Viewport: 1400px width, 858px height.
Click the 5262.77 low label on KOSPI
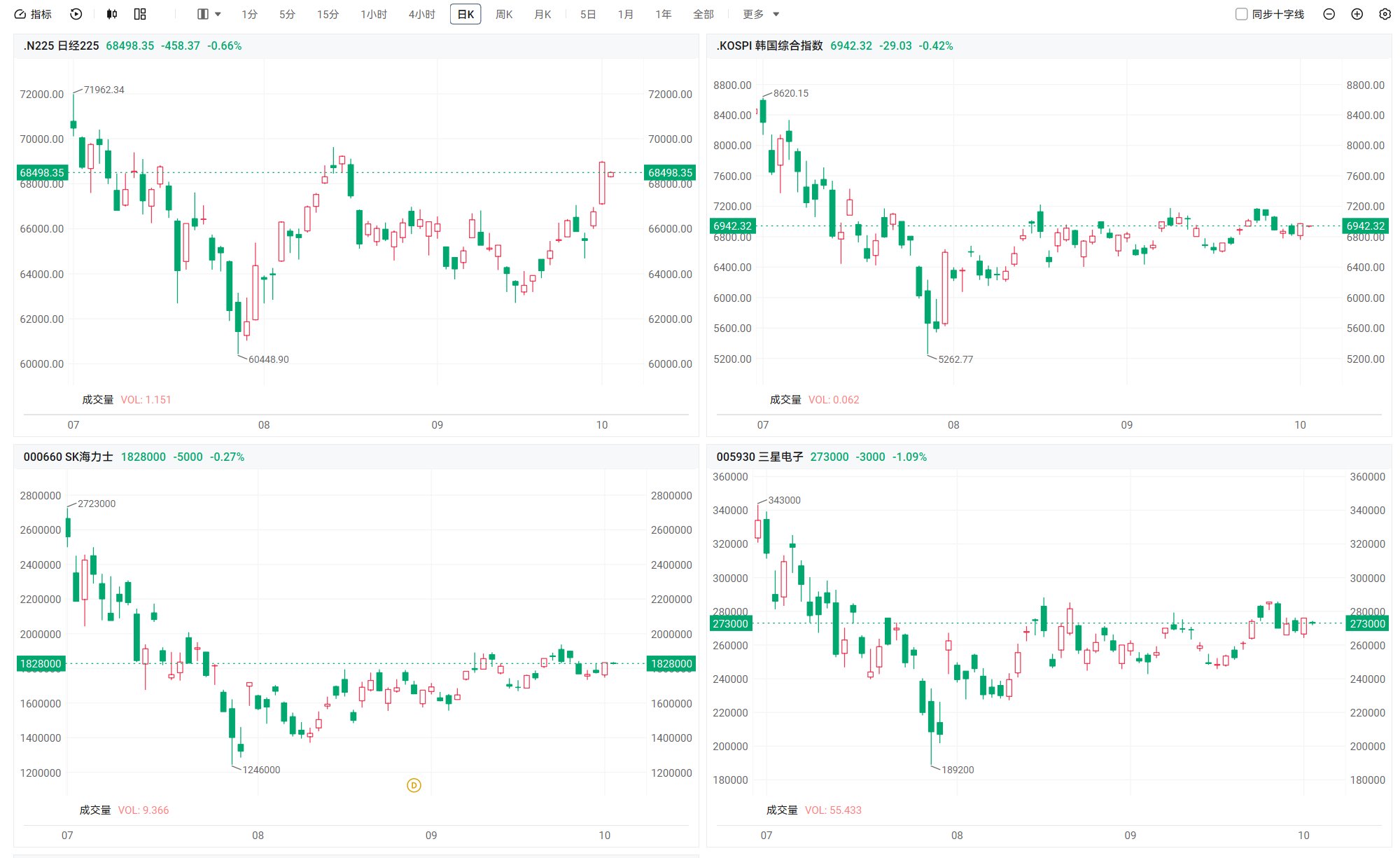955,359
